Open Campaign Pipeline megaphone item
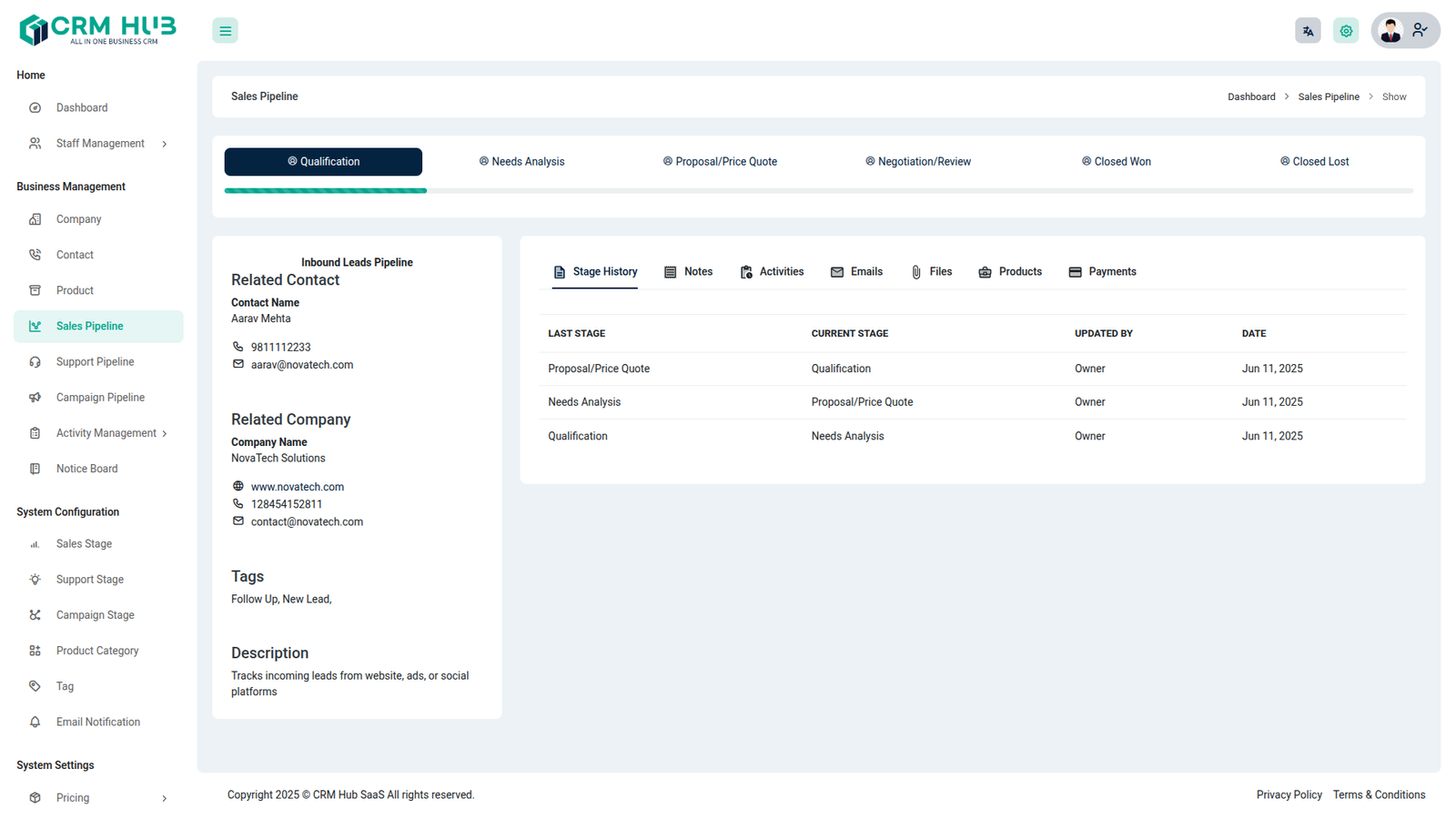 pos(100,398)
